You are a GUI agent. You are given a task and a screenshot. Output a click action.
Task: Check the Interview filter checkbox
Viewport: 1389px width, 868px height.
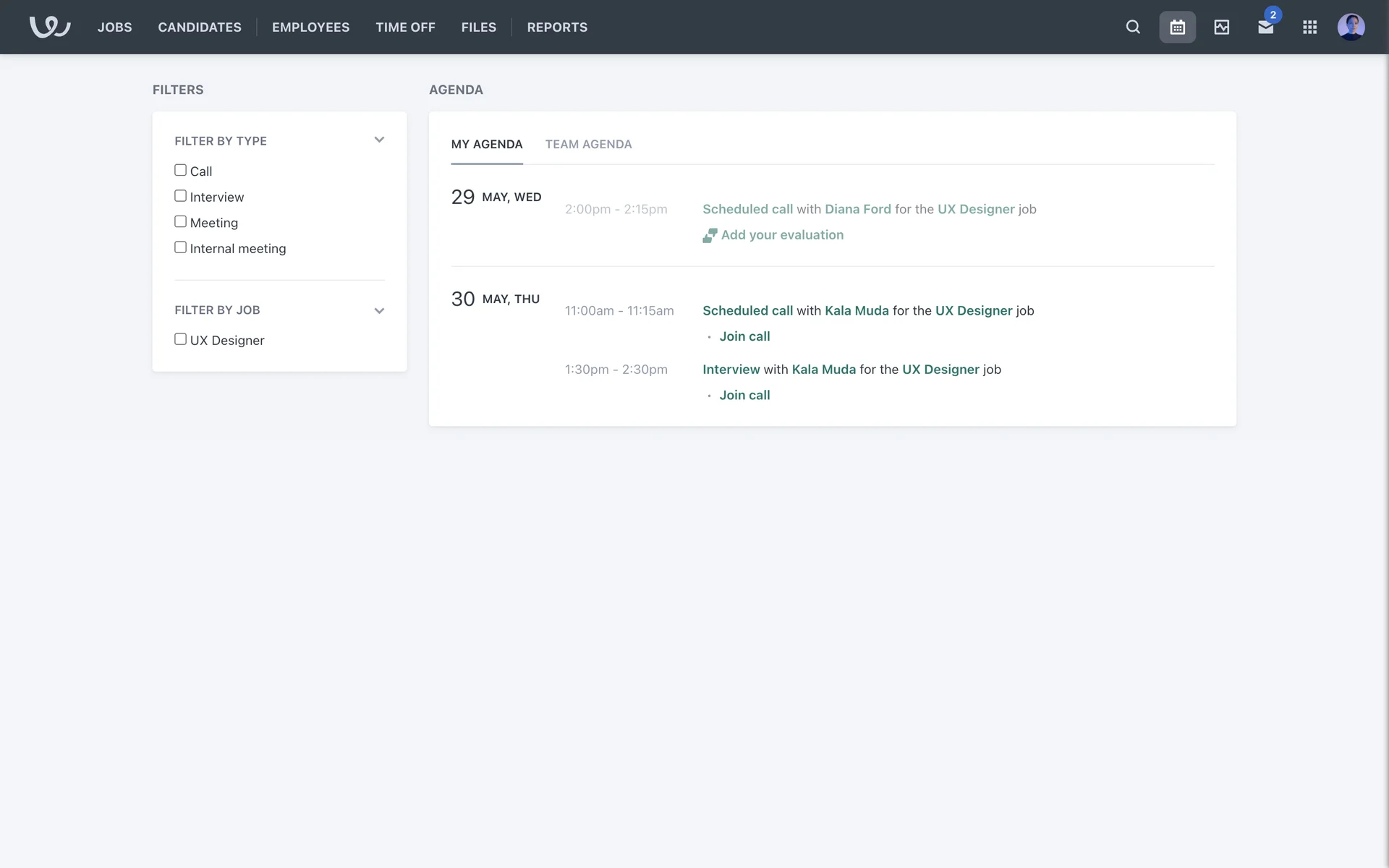180,196
